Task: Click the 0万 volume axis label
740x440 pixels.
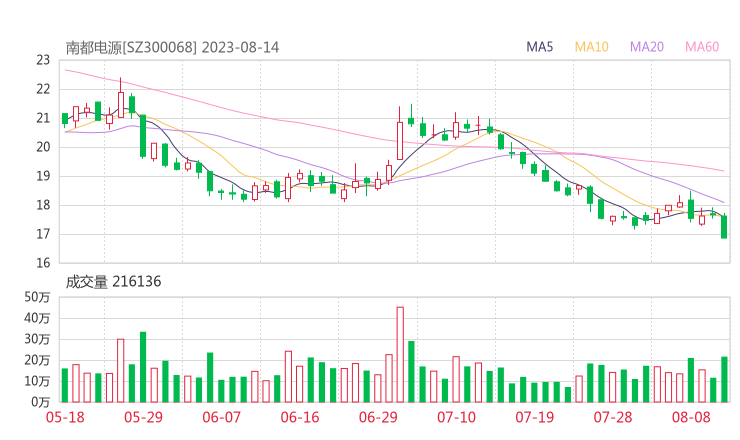Action: coord(40,402)
